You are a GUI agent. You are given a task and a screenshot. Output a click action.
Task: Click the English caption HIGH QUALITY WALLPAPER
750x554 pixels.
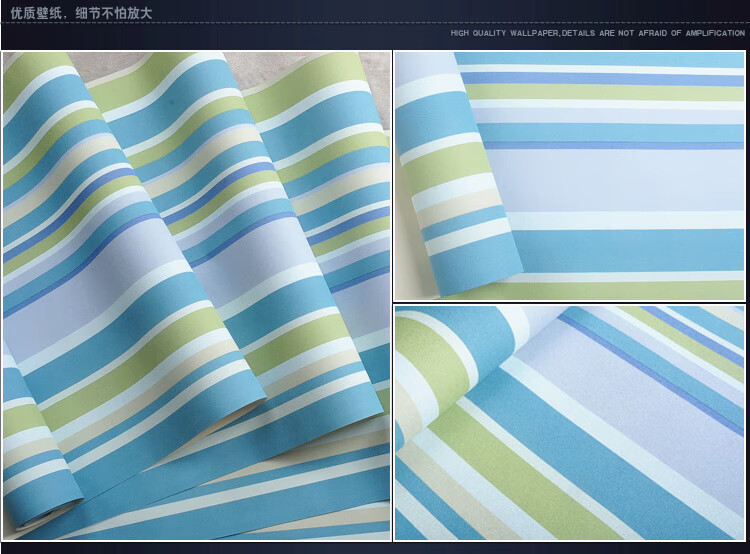pyautogui.click(x=505, y=33)
